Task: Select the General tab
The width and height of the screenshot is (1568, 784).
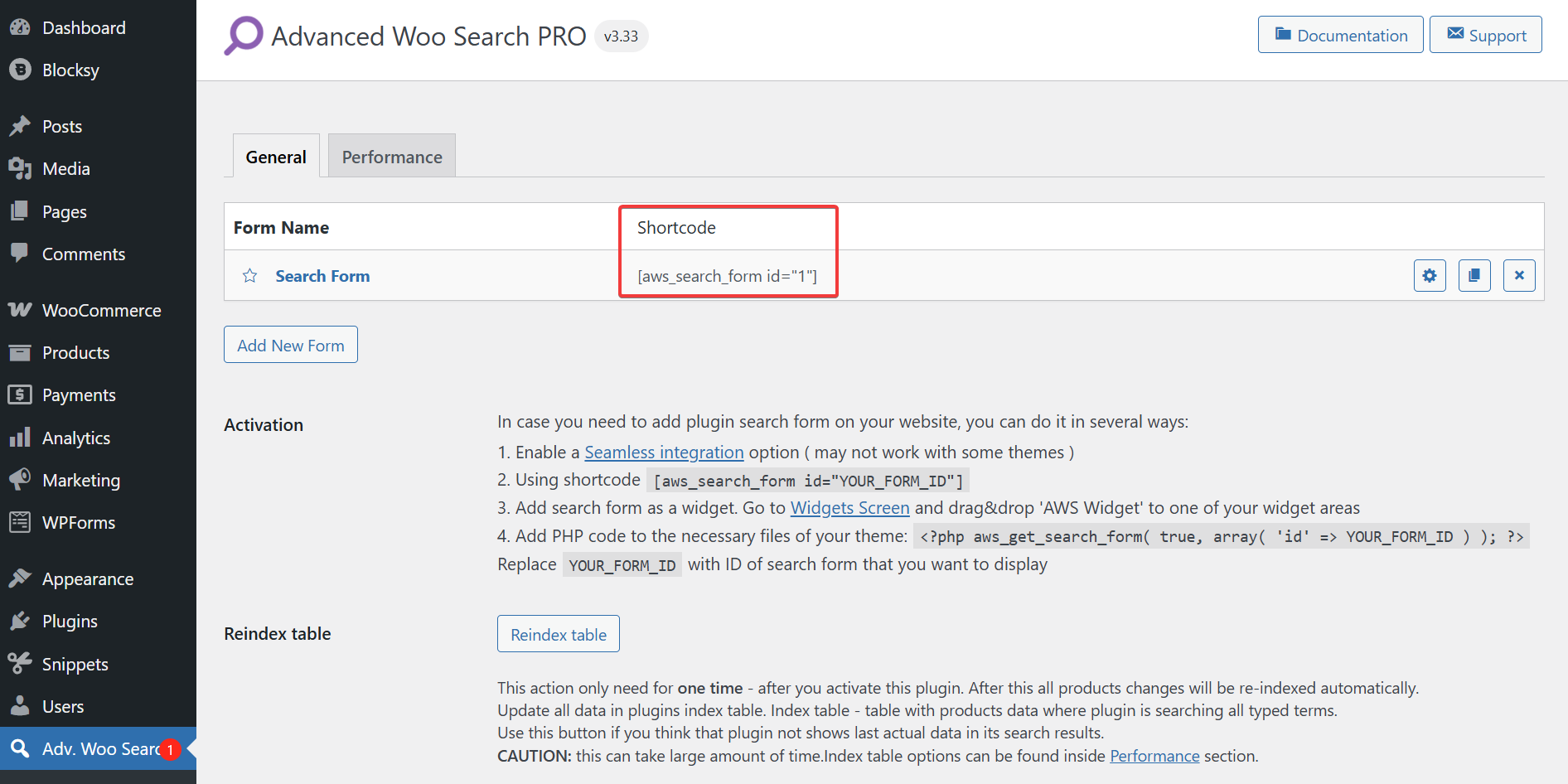Action: click(276, 157)
